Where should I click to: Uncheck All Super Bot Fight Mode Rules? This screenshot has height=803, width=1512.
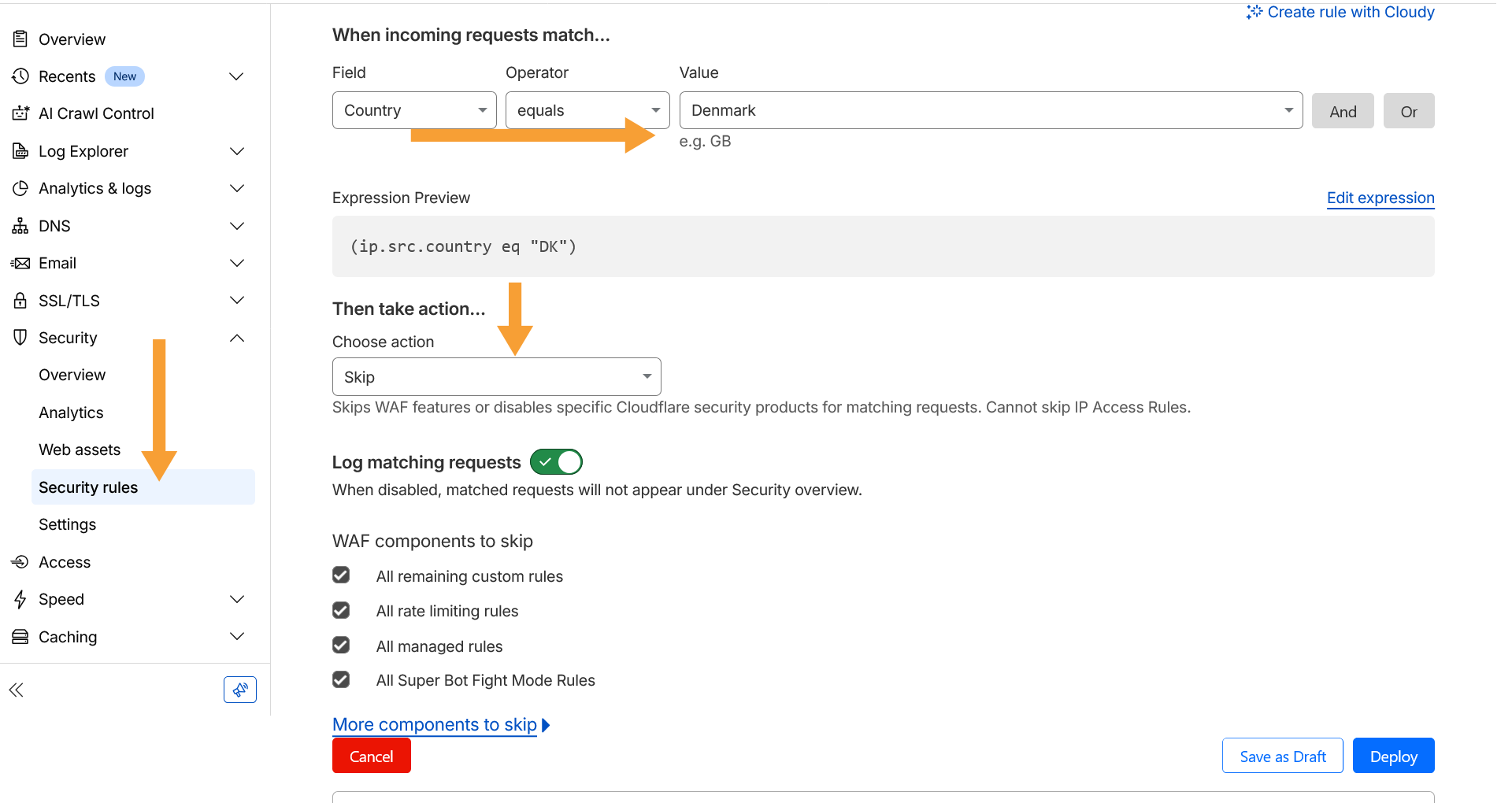coord(341,679)
